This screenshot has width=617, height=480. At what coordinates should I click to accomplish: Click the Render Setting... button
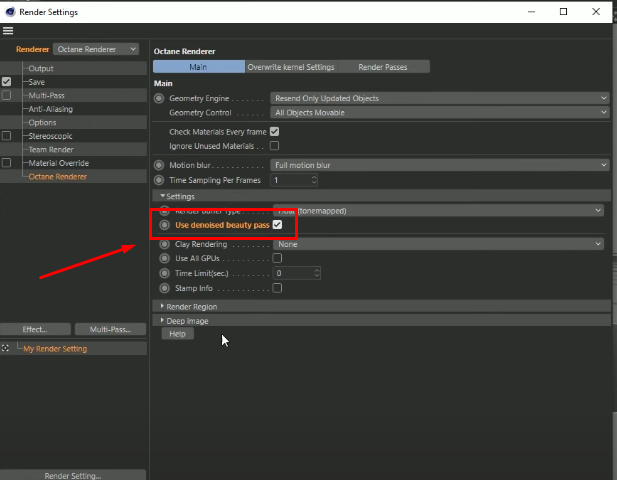click(x=73, y=475)
